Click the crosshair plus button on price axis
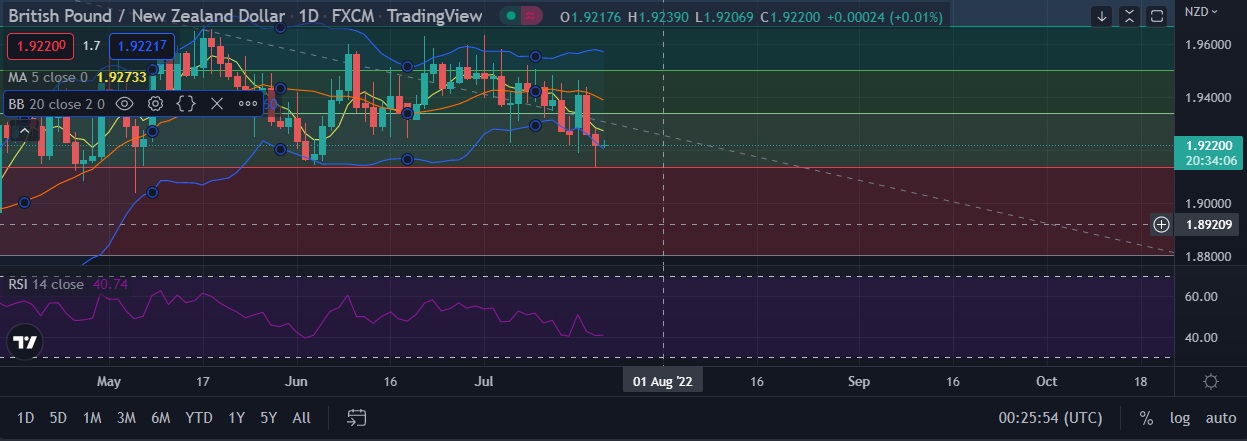 point(1161,224)
